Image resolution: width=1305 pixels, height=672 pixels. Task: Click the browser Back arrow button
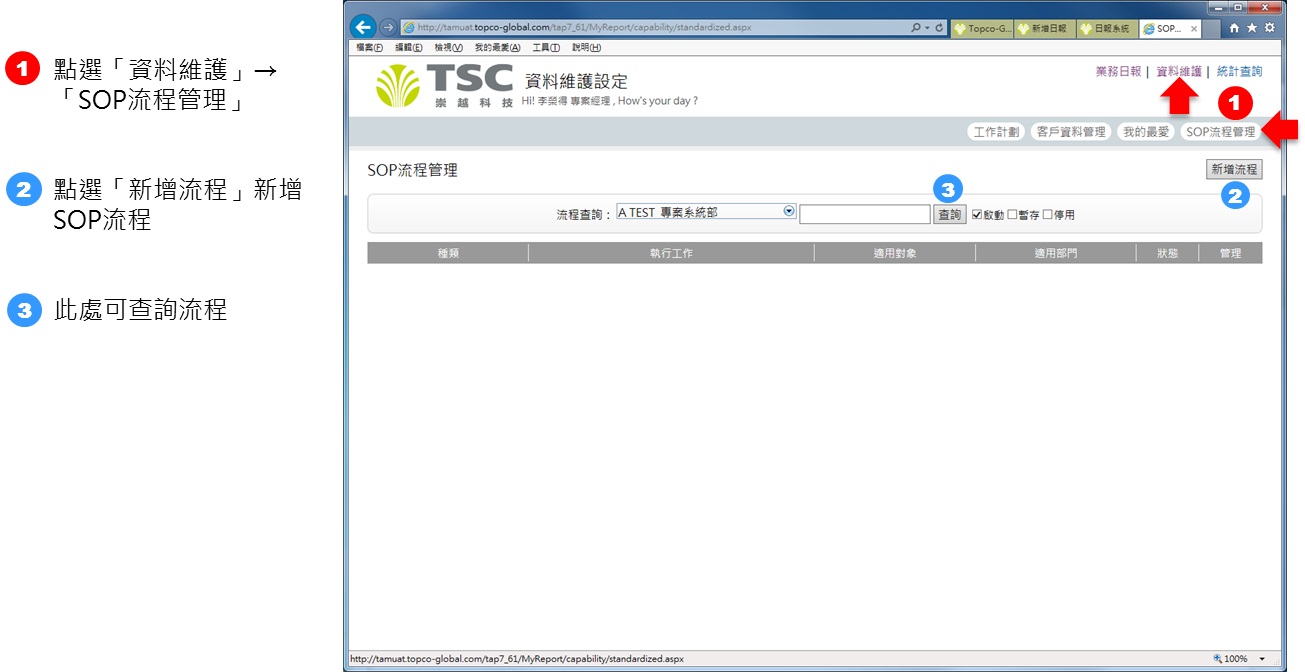[364, 28]
